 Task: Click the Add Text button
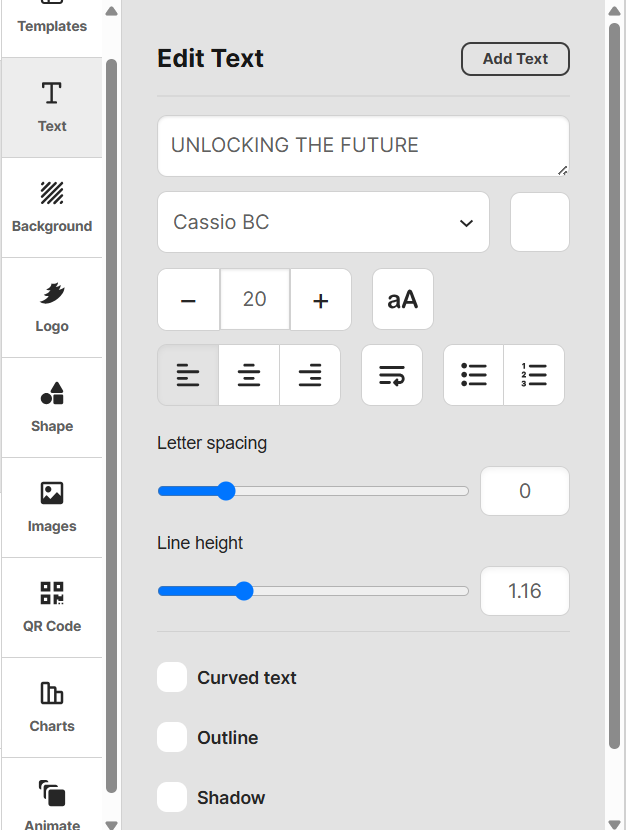pyautogui.click(x=515, y=59)
